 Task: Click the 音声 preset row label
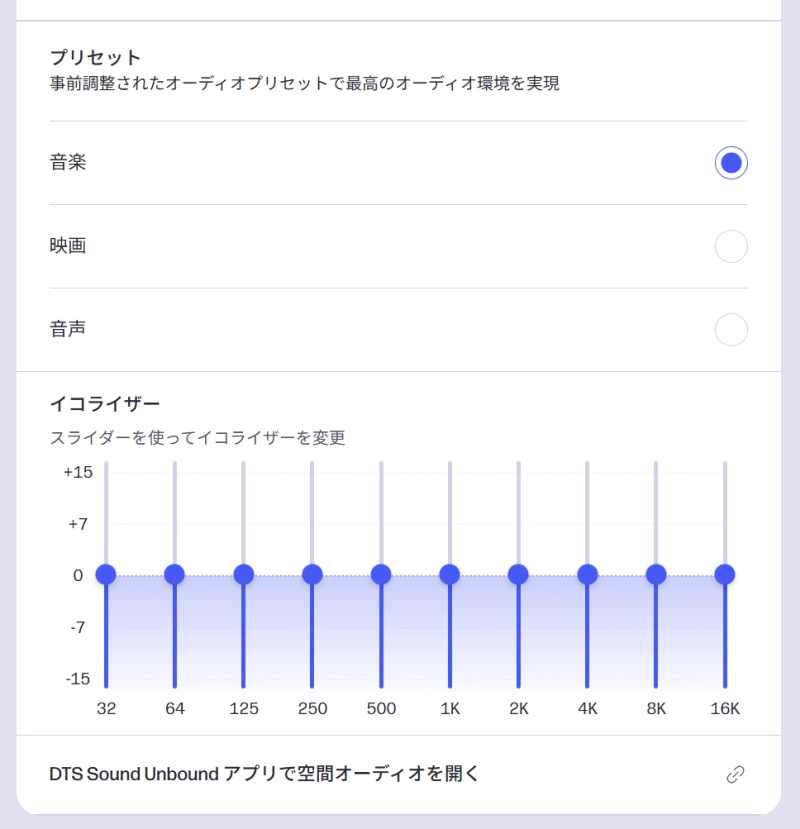68,328
